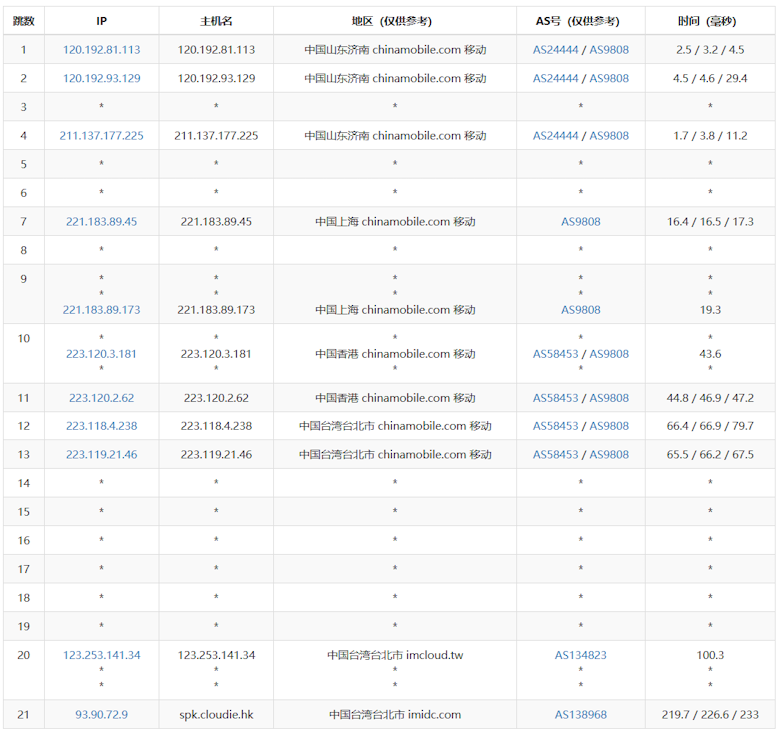Open the AS138968 link
Screen dimensions: 780x734
click(581, 714)
